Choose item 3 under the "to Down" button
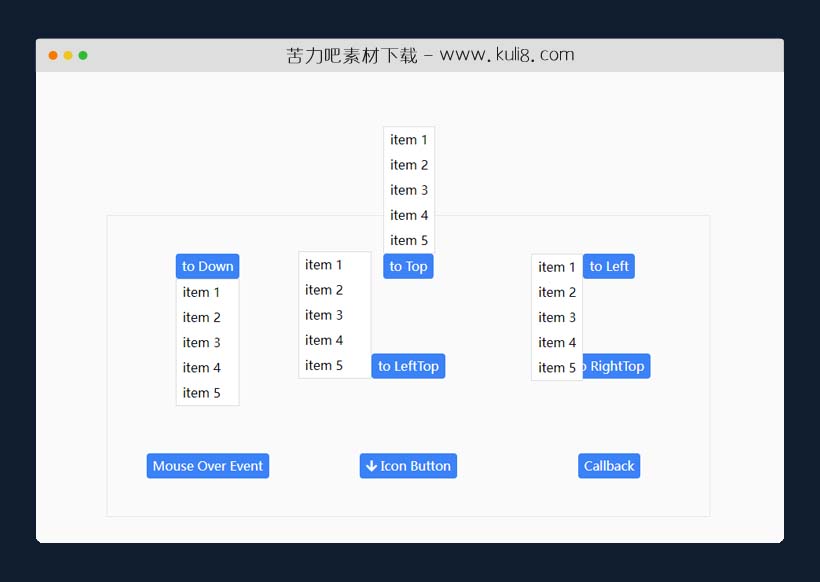The image size is (820, 582). (x=201, y=343)
